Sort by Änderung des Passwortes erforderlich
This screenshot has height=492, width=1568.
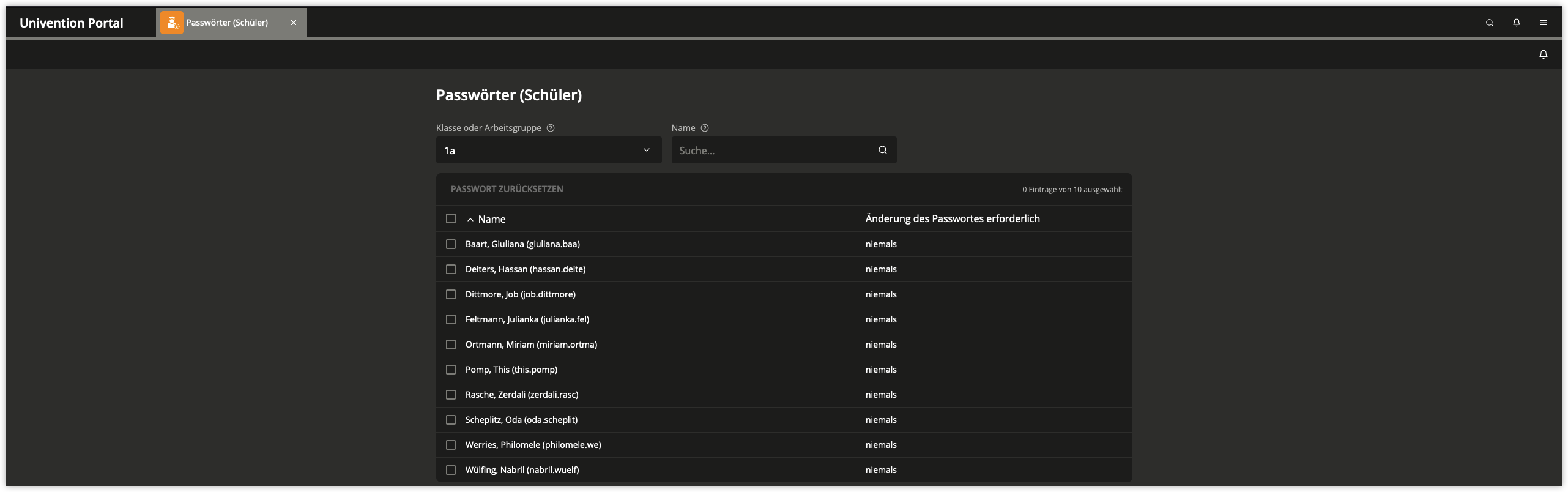(x=953, y=218)
